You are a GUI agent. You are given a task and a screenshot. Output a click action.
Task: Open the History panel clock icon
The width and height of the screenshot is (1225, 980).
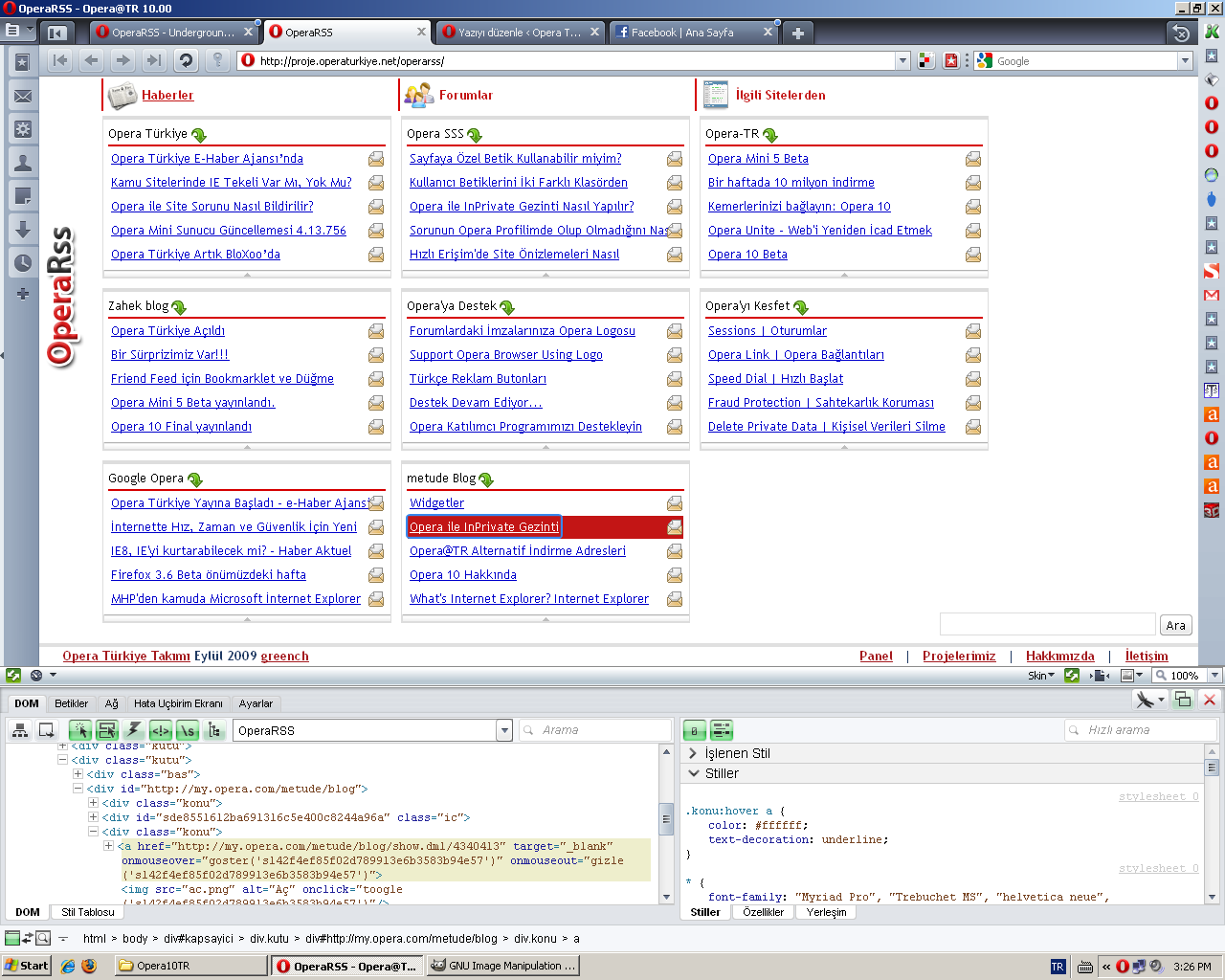click(x=23, y=263)
